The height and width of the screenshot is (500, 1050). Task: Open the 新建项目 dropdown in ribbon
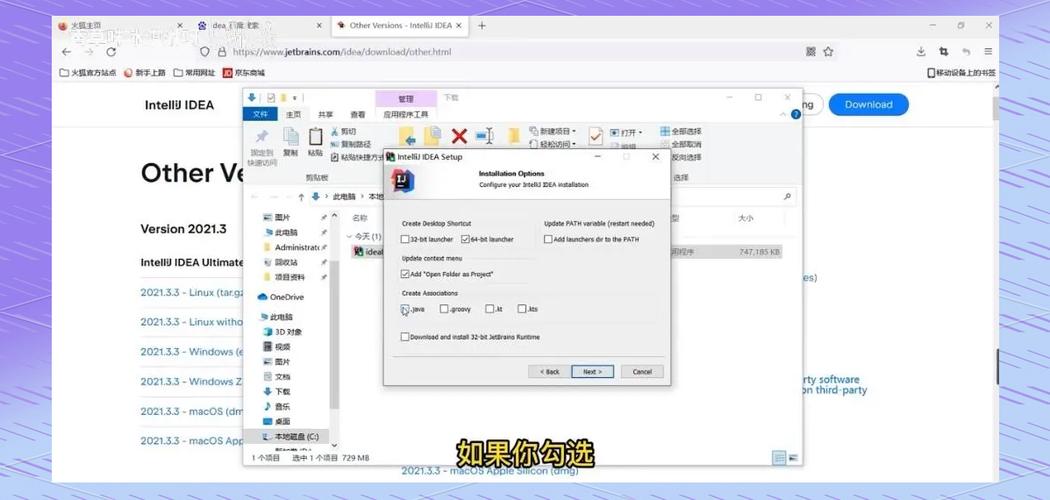tap(553, 131)
